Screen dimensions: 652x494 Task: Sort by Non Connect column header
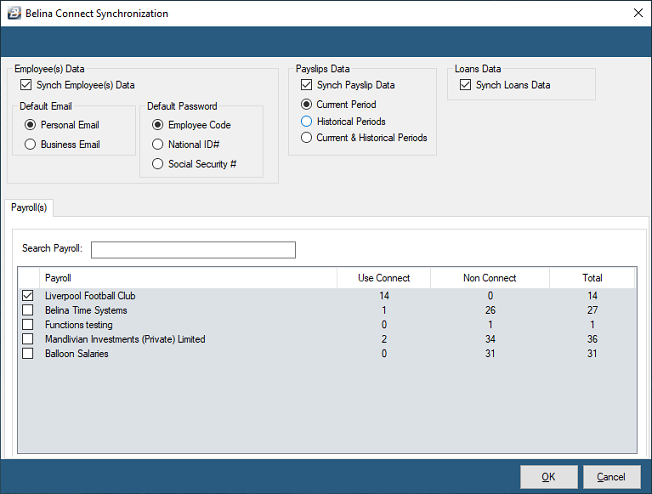tap(490, 278)
